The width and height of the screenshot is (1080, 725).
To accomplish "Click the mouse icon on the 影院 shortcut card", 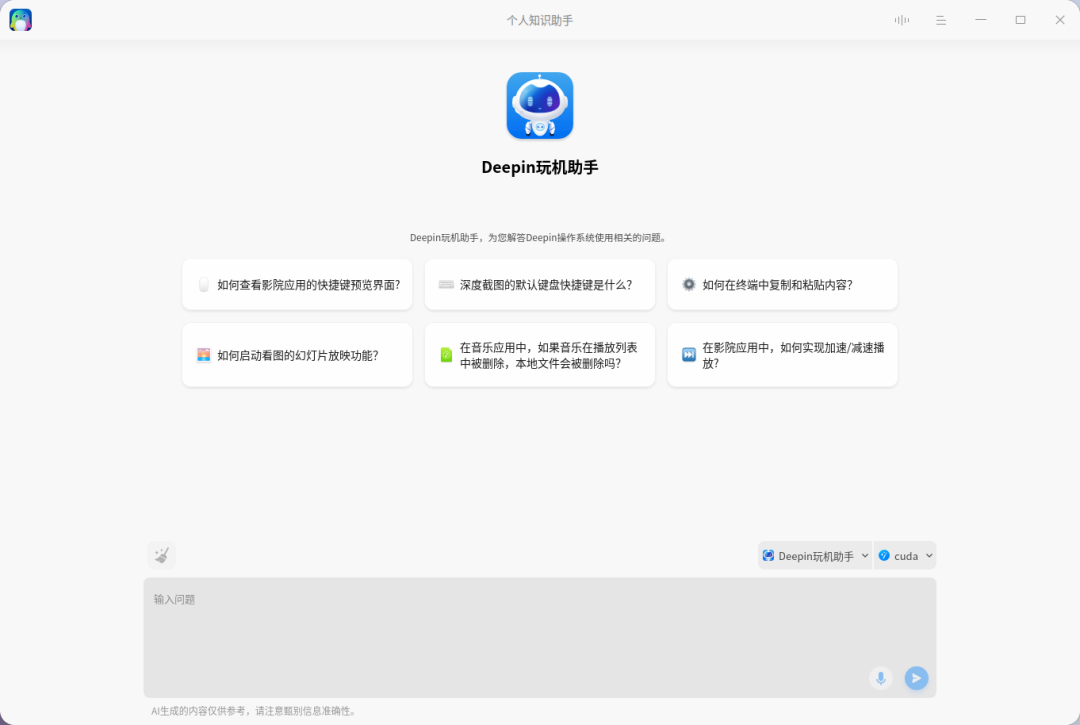I will 204,284.
